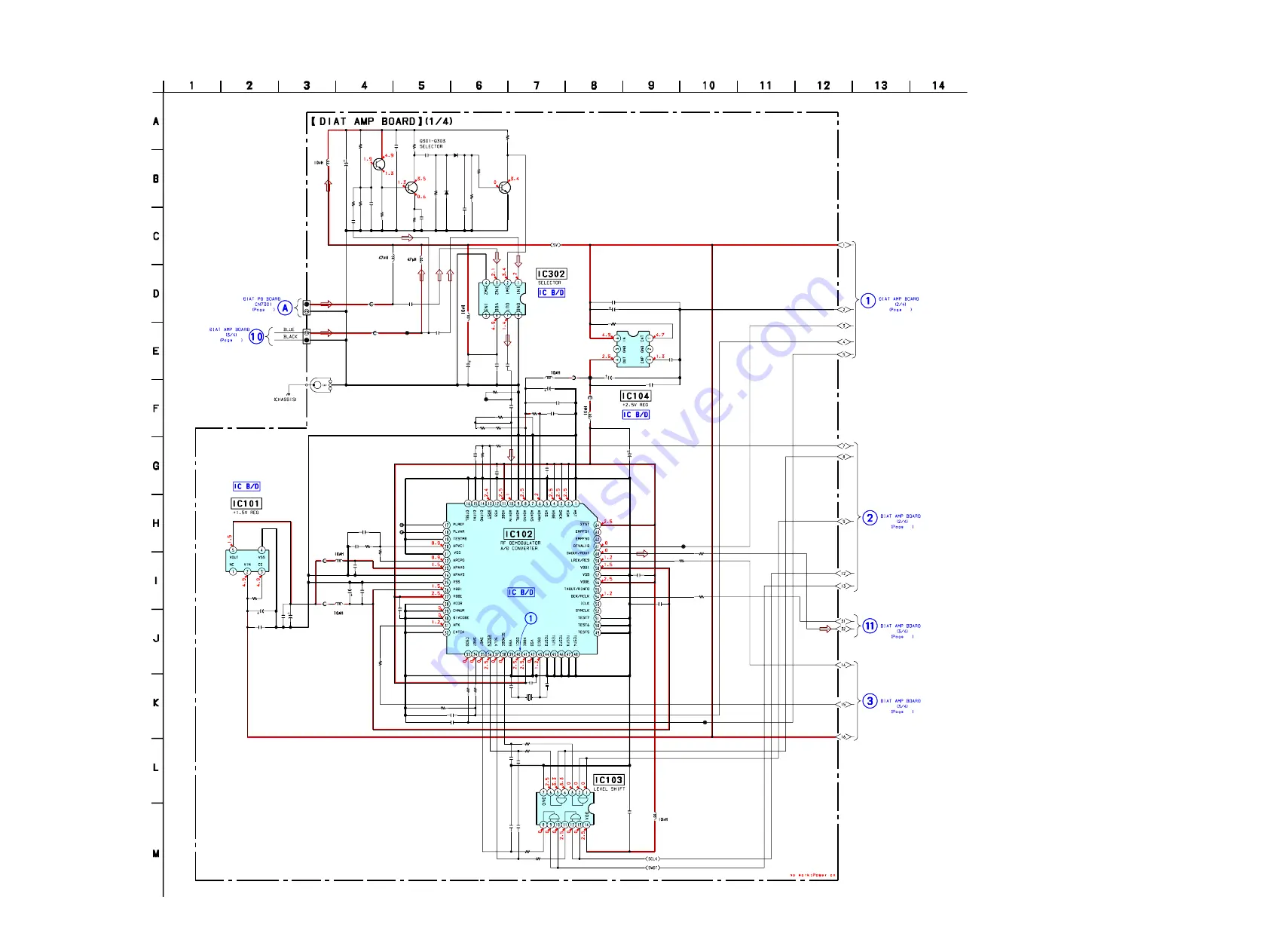The height and width of the screenshot is (952, 1266).
Task: Click the IC B/D box inside IC102
Action: (521, 592)
